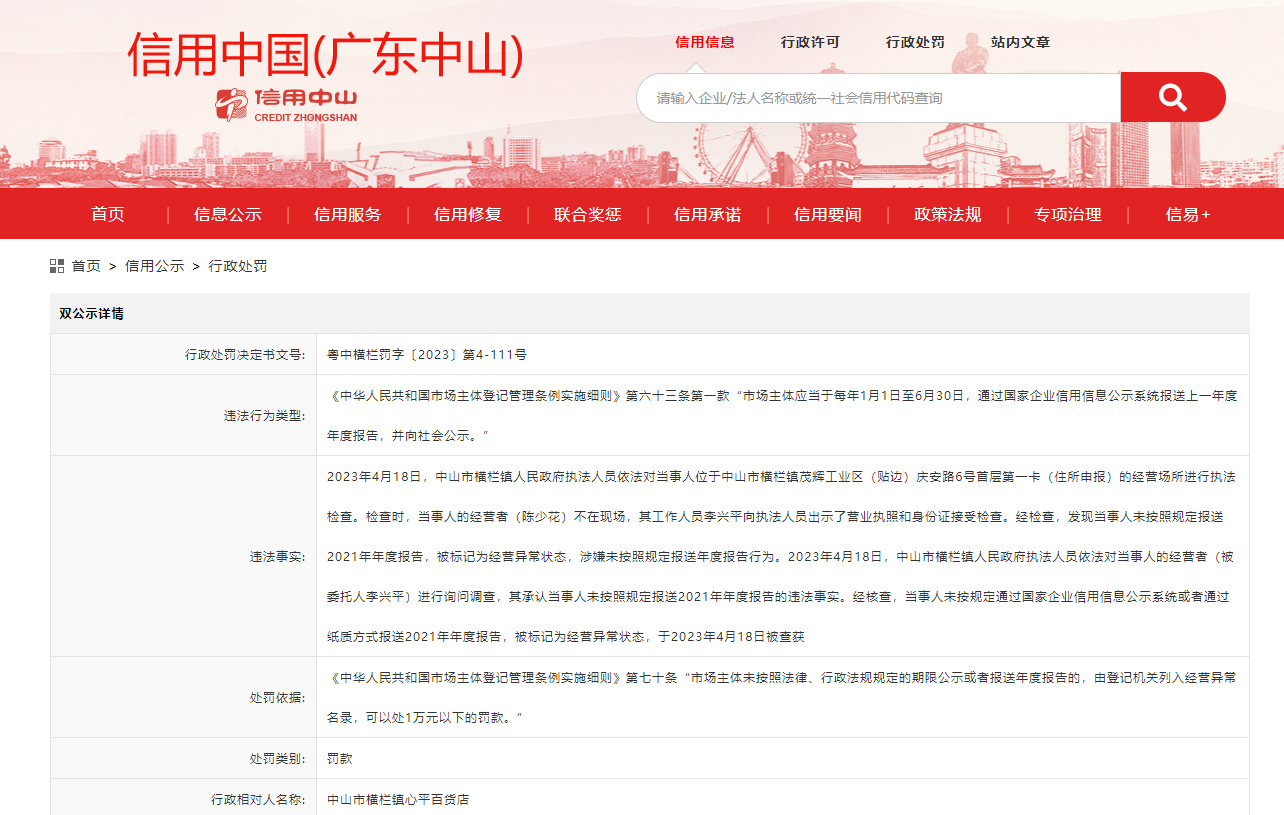Click the 违法行为类型 label

coord(265,415)
